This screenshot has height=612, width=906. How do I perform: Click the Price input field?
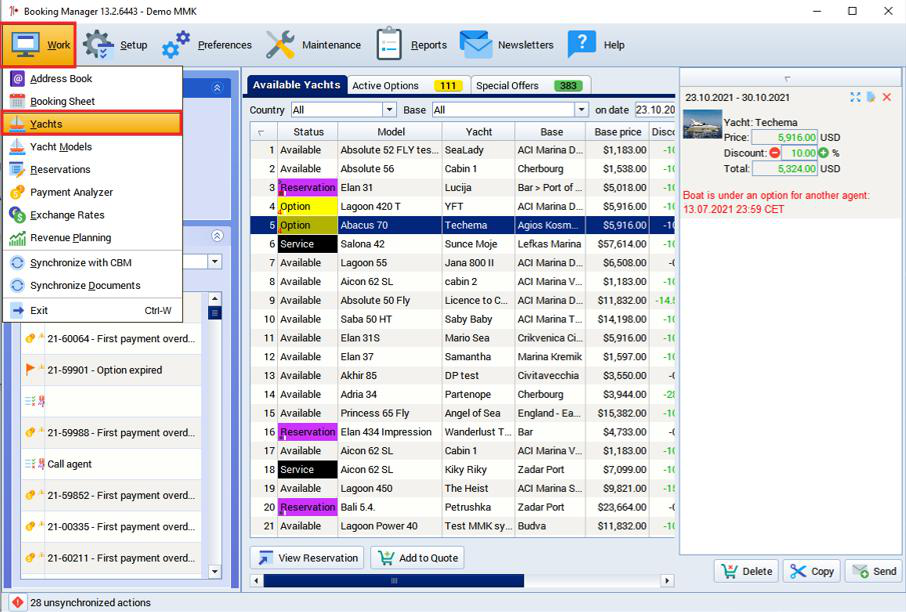(x=784, y=138)
